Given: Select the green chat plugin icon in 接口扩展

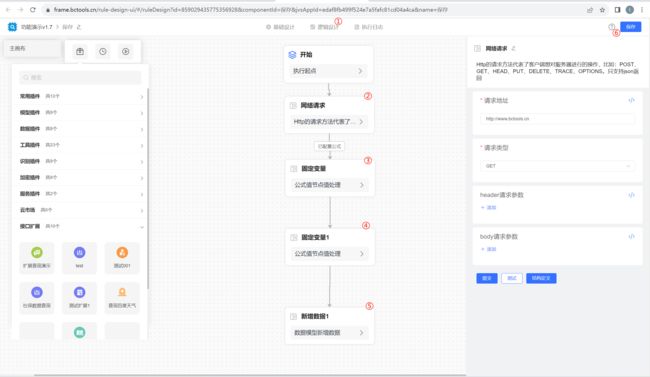Looking at the screenshot, I should (x=37, y=252).
